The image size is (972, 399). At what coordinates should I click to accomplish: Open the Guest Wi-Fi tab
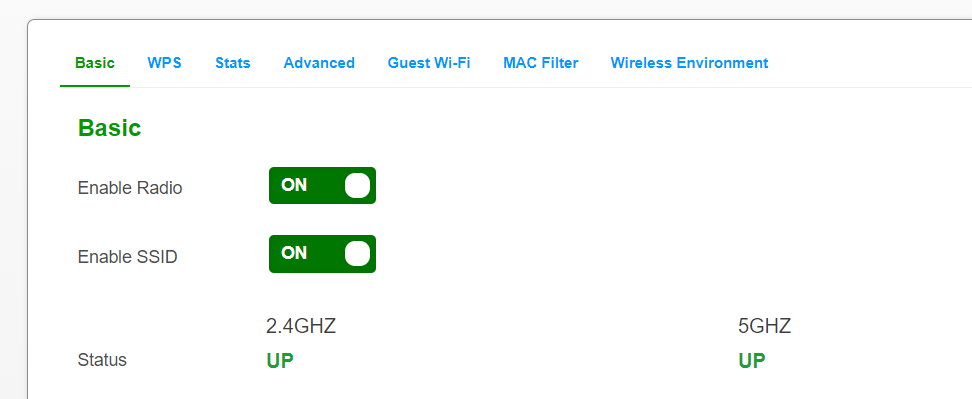(x=429, y=63)
